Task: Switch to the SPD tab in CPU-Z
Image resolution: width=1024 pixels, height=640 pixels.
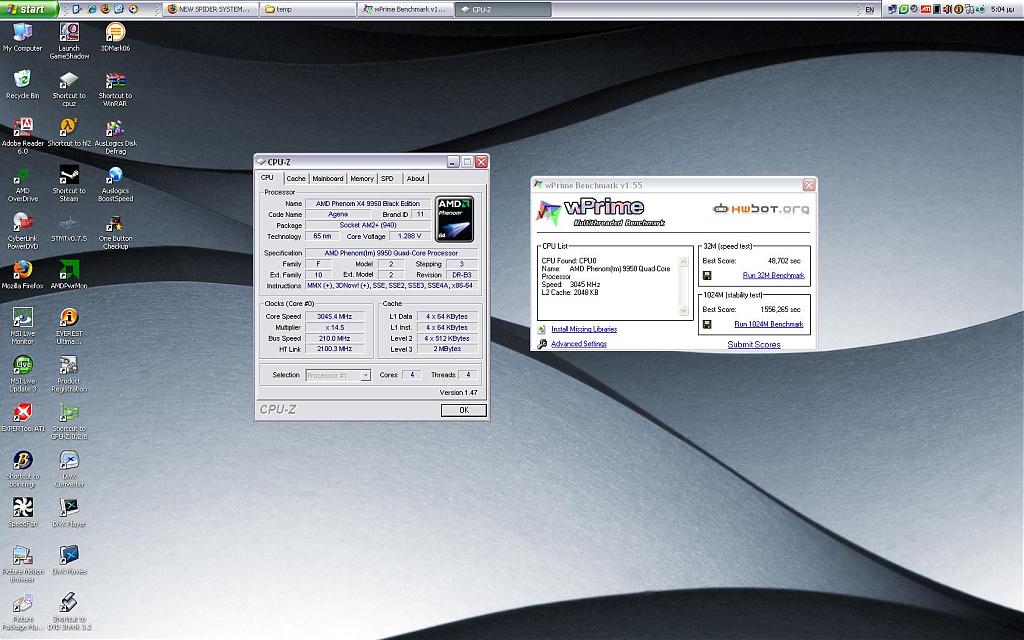Action: coord(387,178)
